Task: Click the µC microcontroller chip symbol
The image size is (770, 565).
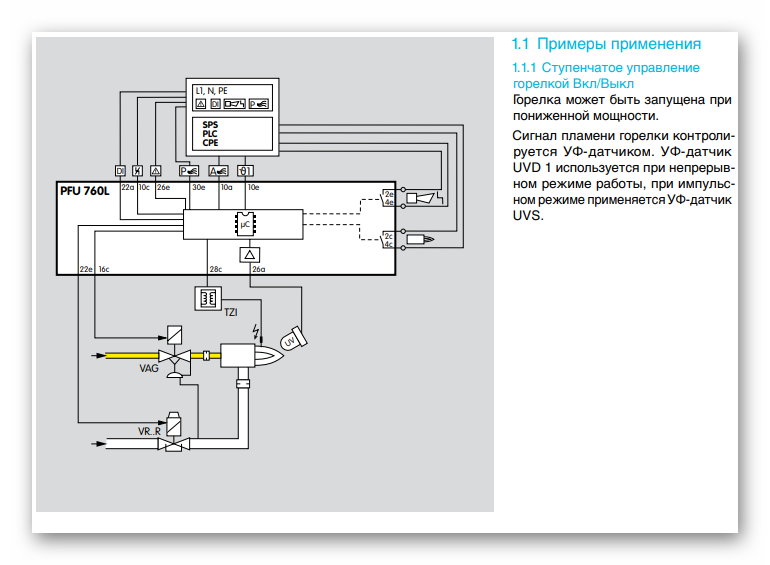Action: click(x=243, y=225)
